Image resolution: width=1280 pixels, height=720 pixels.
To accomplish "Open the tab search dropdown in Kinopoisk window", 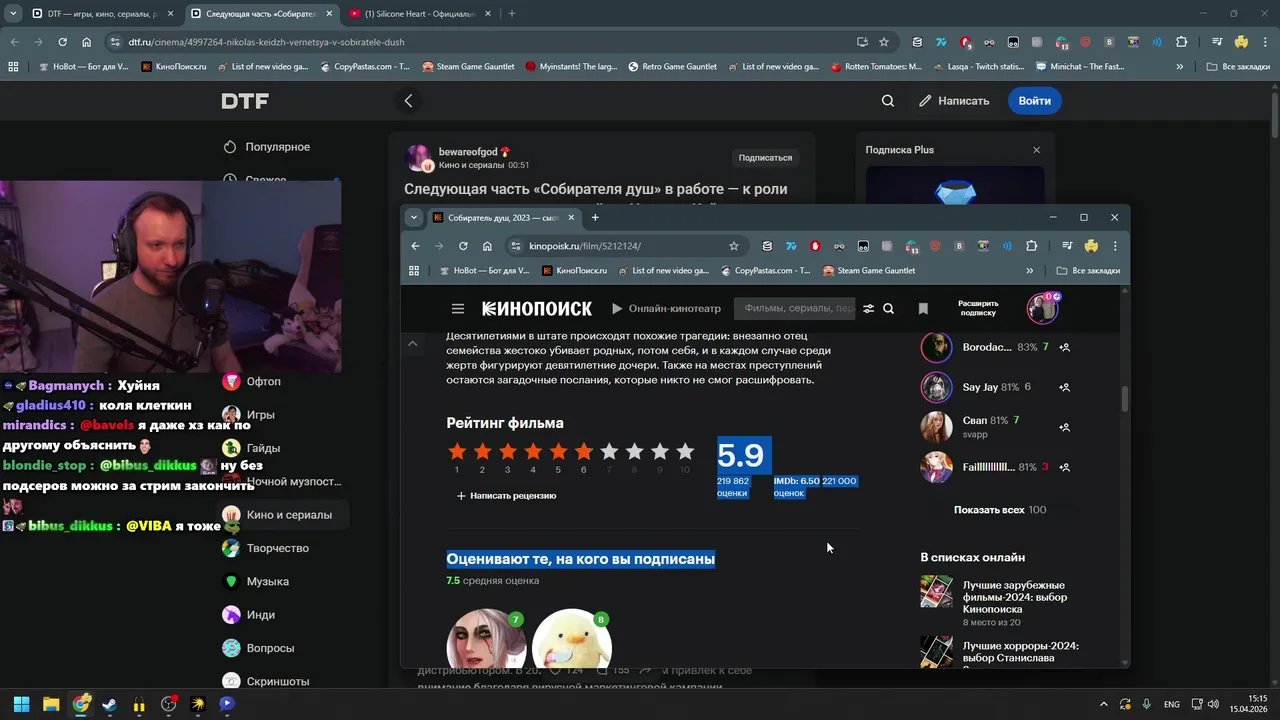I will pyautogui.click(x=414, y=217).
